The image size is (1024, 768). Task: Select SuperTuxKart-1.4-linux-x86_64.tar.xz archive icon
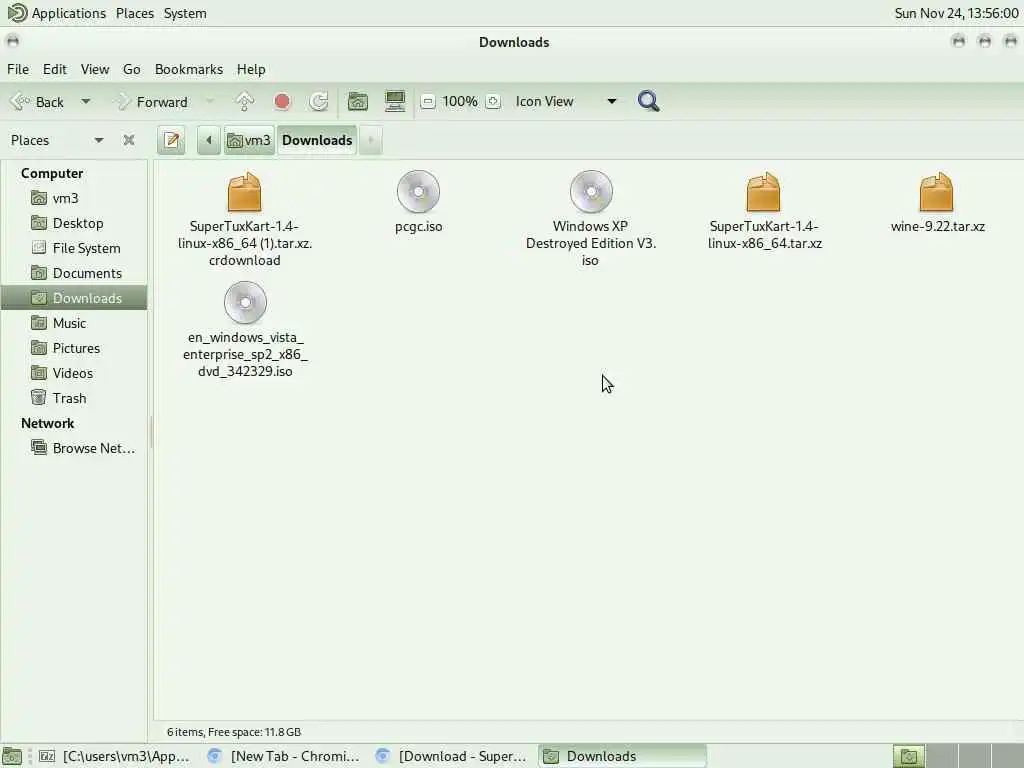pyautogui.click(x=763, y=191)
